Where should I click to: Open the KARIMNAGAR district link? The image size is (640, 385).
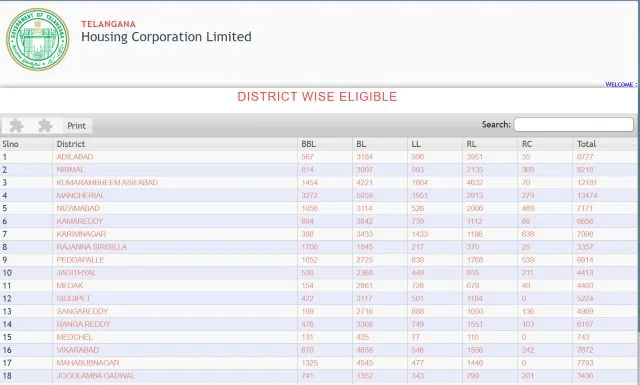click(81, 234)
